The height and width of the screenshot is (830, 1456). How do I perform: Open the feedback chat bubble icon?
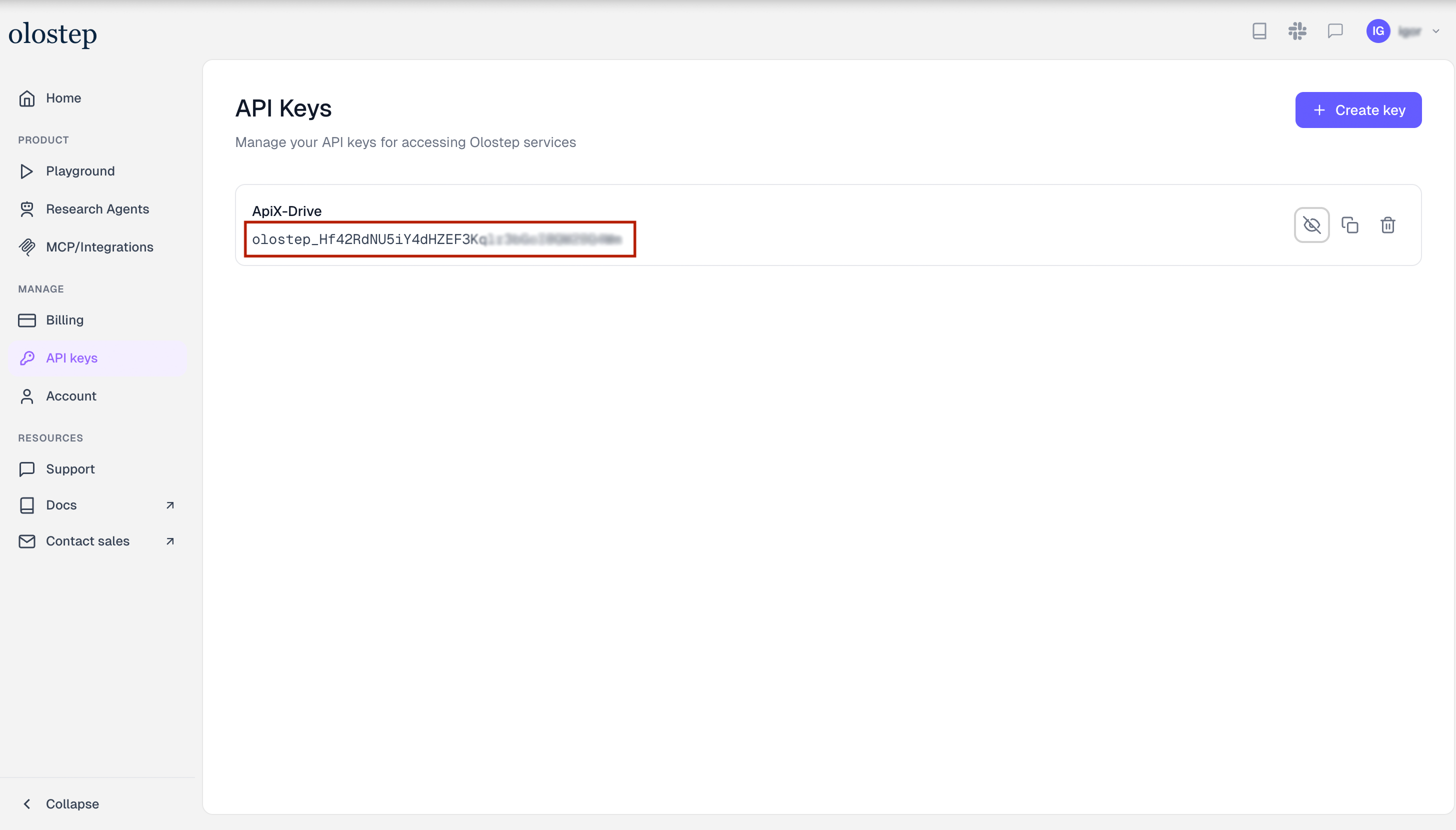1336,31
